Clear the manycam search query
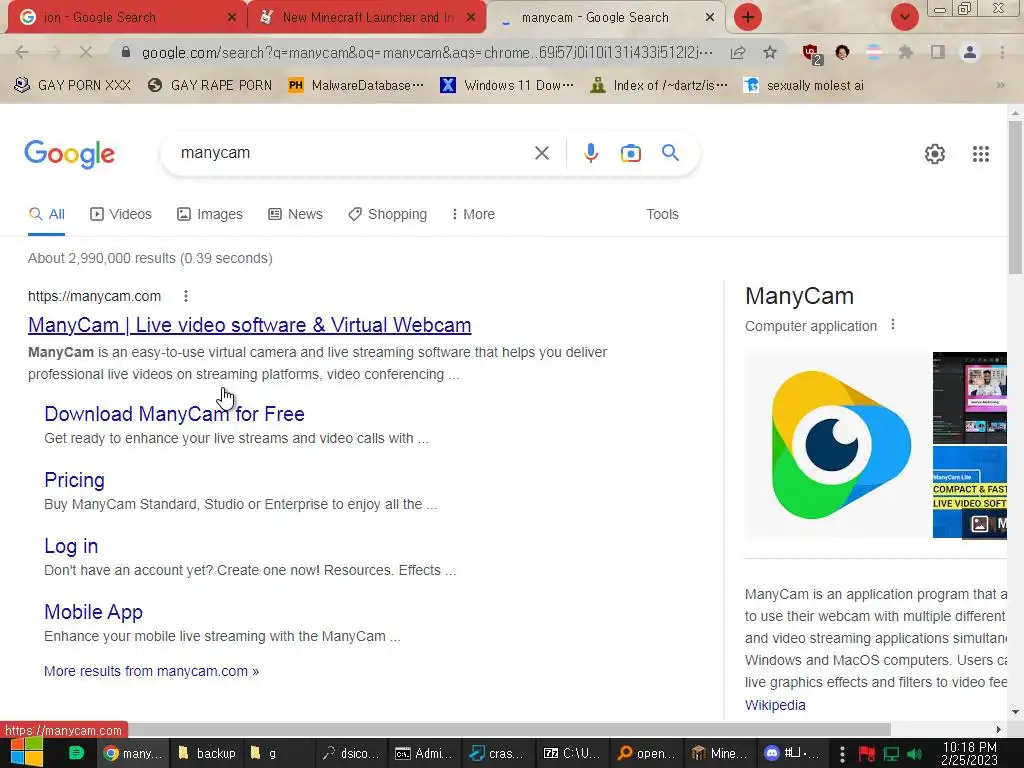The height and width of the screenshot is (768, 1024). (541, 153)
